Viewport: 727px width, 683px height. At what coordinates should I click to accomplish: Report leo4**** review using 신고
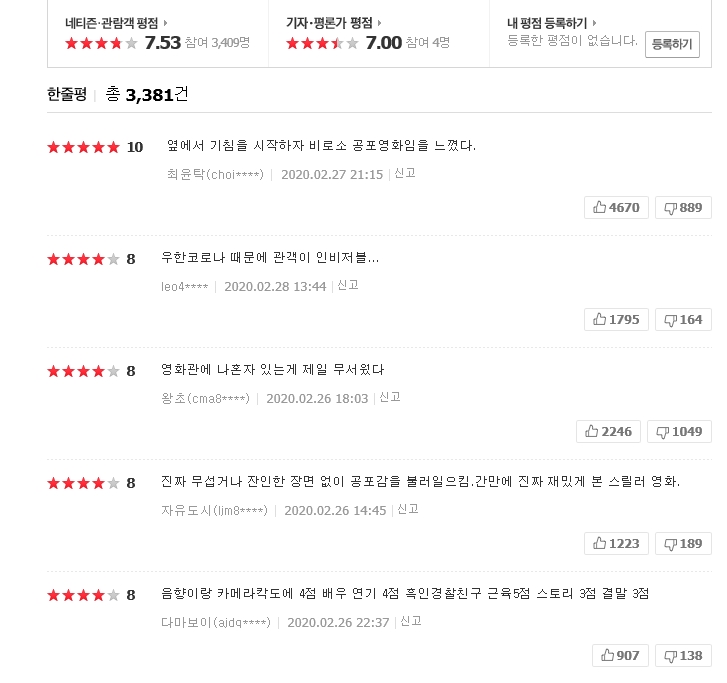click(348, 285)
